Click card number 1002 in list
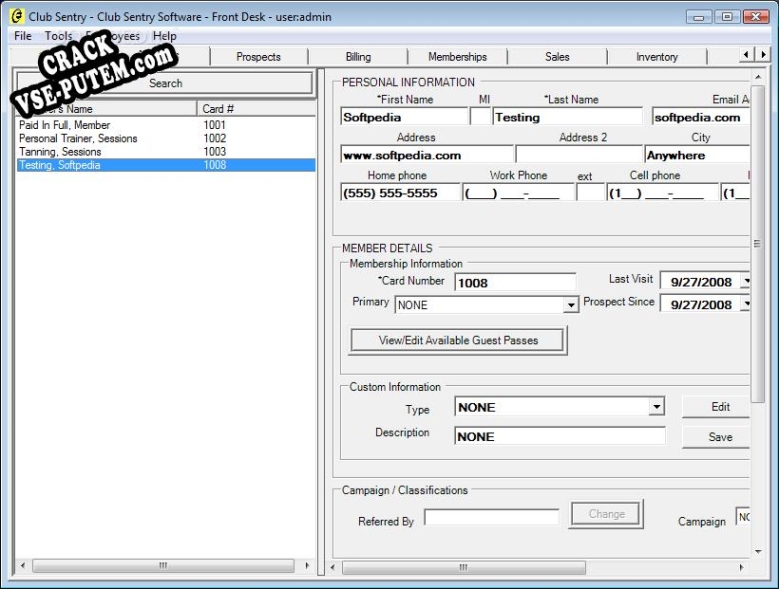 click(215, 139)
